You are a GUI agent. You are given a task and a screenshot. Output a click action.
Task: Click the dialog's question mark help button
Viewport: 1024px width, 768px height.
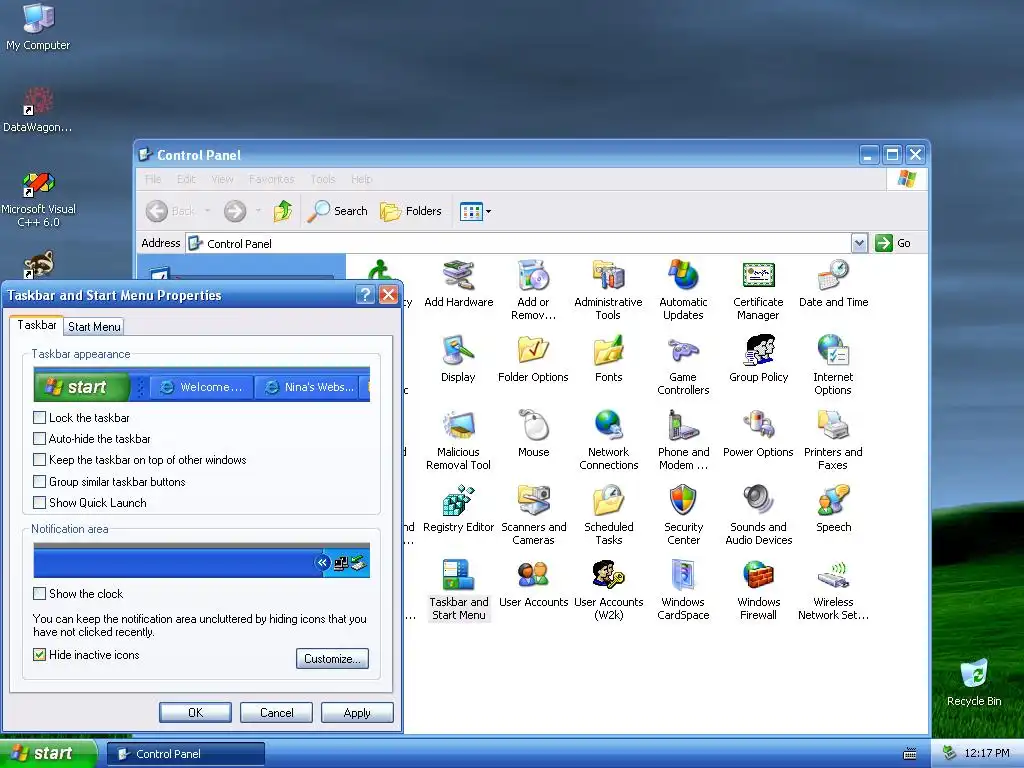coord(365,295)
